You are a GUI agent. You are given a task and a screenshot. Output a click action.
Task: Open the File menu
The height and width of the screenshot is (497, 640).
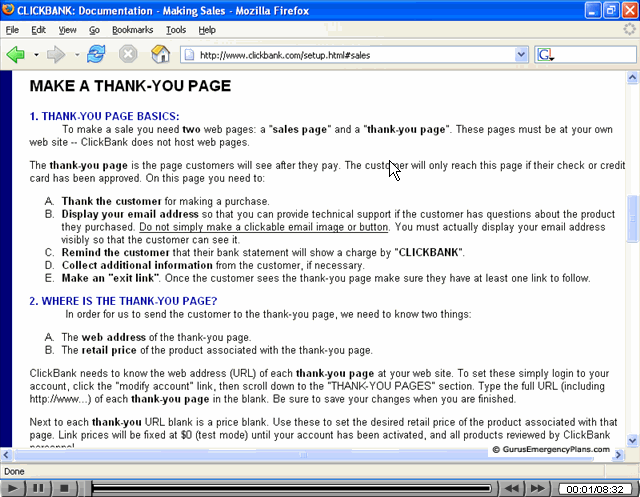[12, 30]
